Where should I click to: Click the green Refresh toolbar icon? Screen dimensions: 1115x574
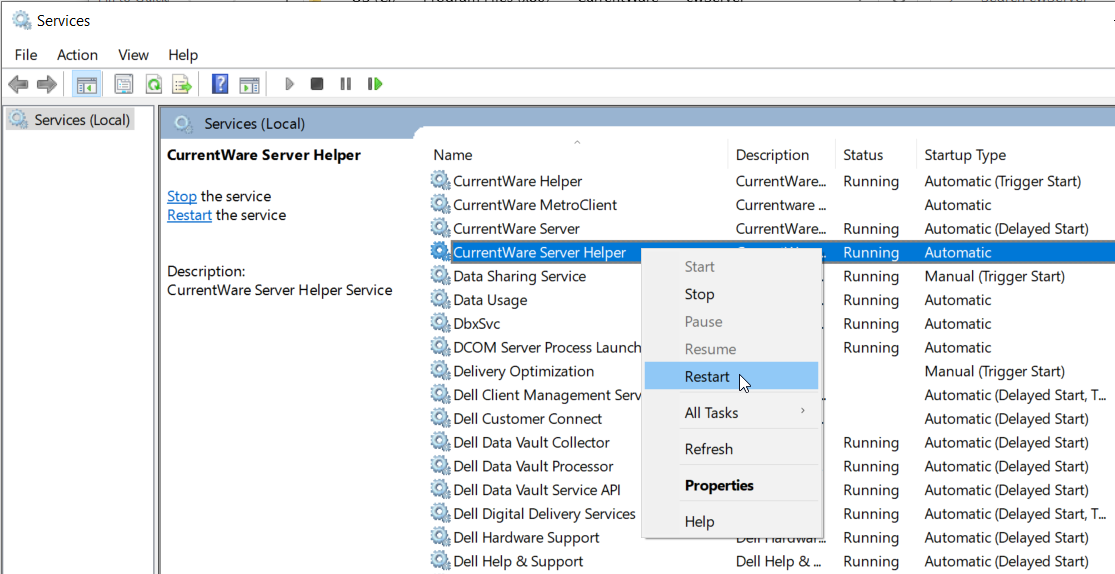coord(154,85)
